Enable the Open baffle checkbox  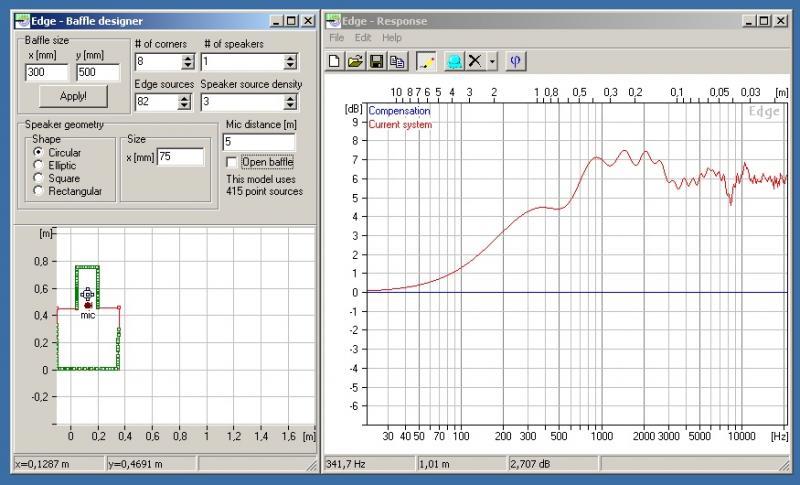tap(233, 162)
